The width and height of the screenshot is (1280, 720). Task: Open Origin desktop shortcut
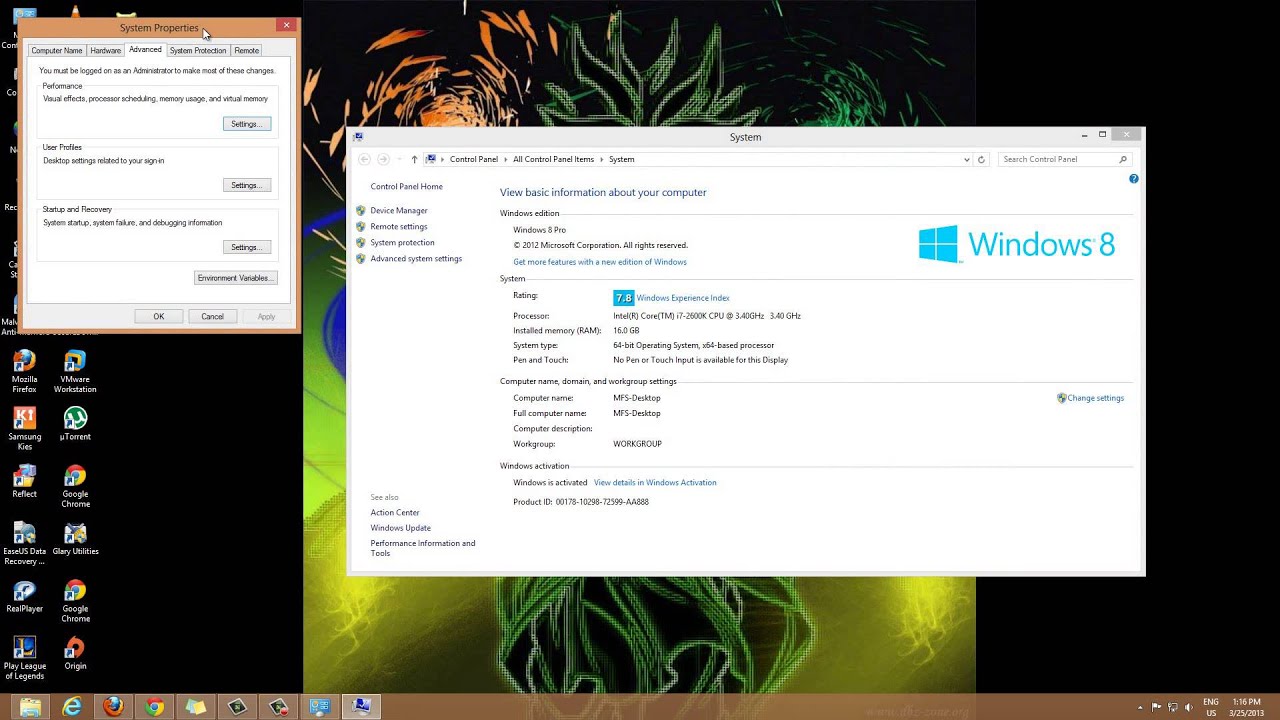[75, 652]
